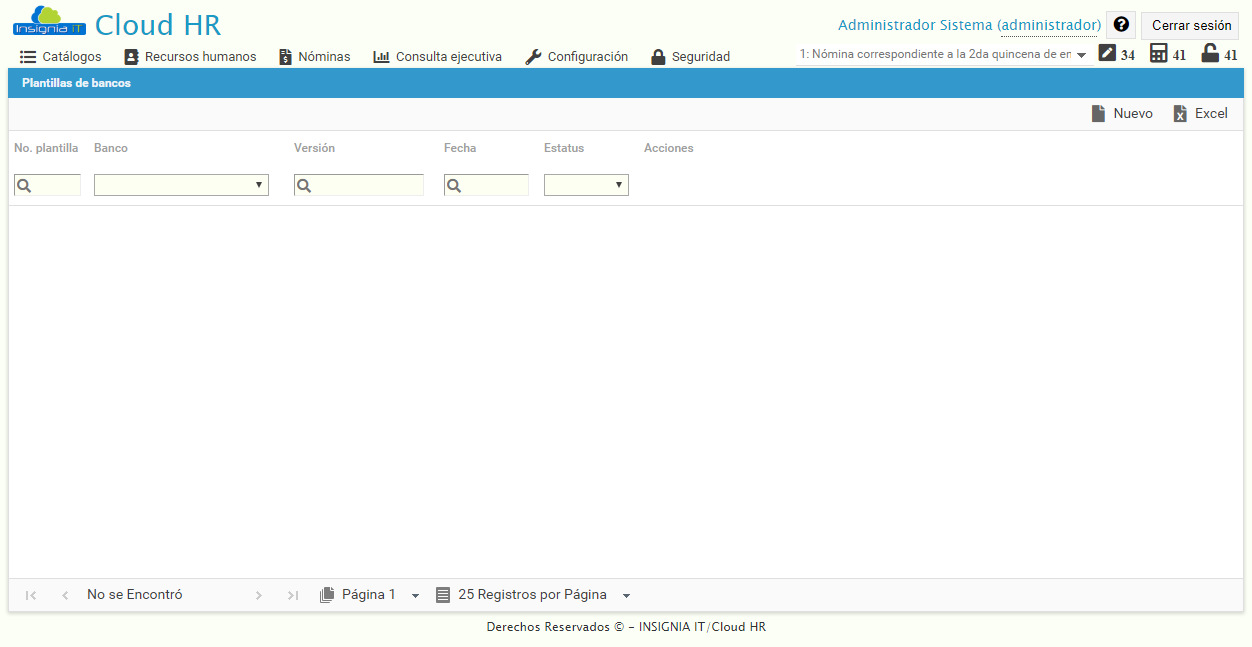The width and height of the screenshot is (1252, 647).
Task: Click the Insignia IT cloud logo
Action: click(48, 22)
